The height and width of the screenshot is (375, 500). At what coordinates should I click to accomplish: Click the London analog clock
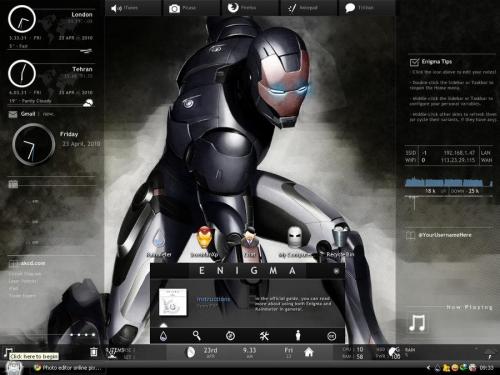(x=22, y=19)
